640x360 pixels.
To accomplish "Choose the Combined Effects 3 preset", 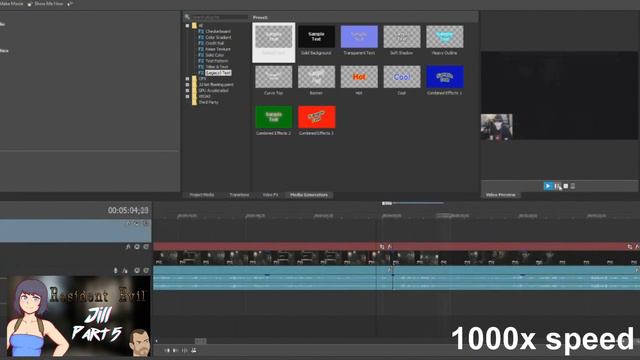I will pos(316,120).
